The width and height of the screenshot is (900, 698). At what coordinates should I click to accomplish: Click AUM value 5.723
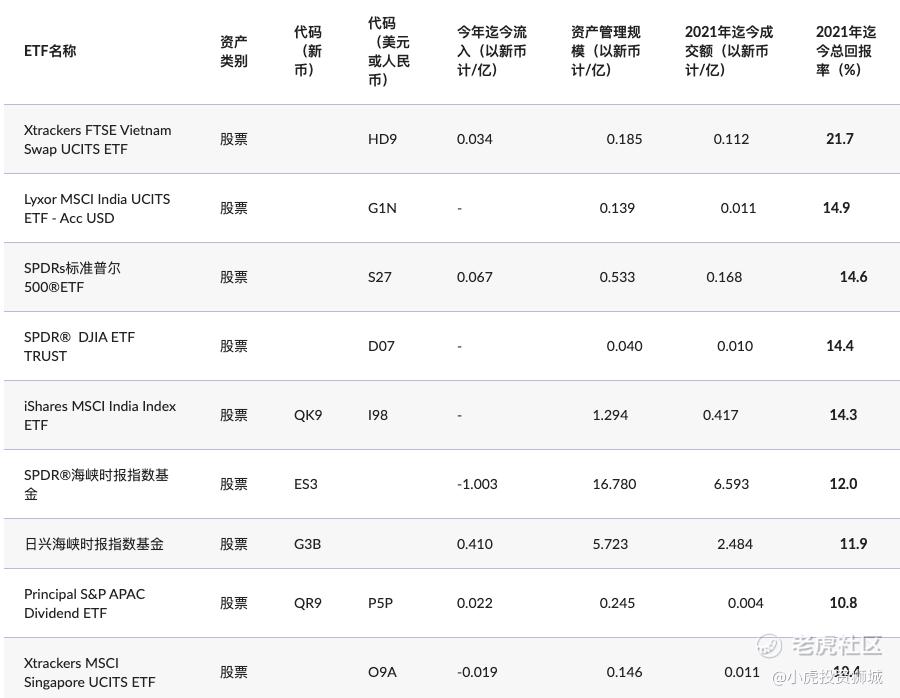click(610, 544)
